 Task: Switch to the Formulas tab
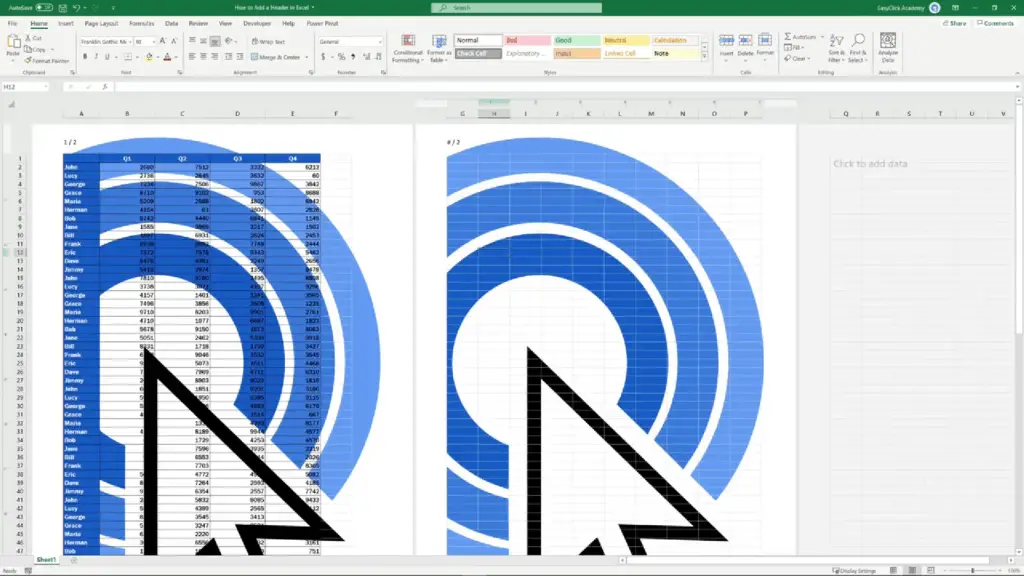pos(141,24)
